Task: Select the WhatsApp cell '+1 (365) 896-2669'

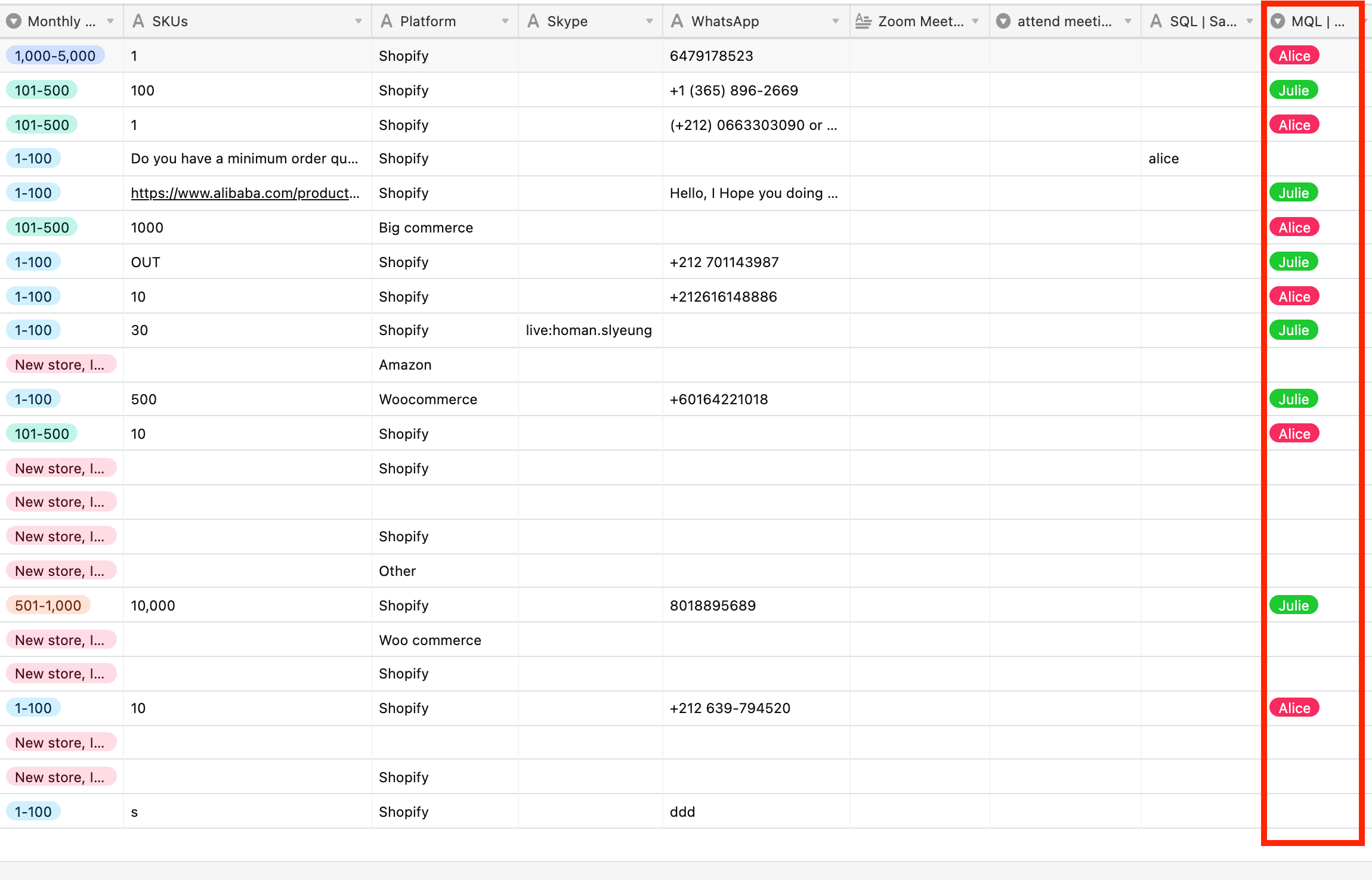Action: [756, 91]
